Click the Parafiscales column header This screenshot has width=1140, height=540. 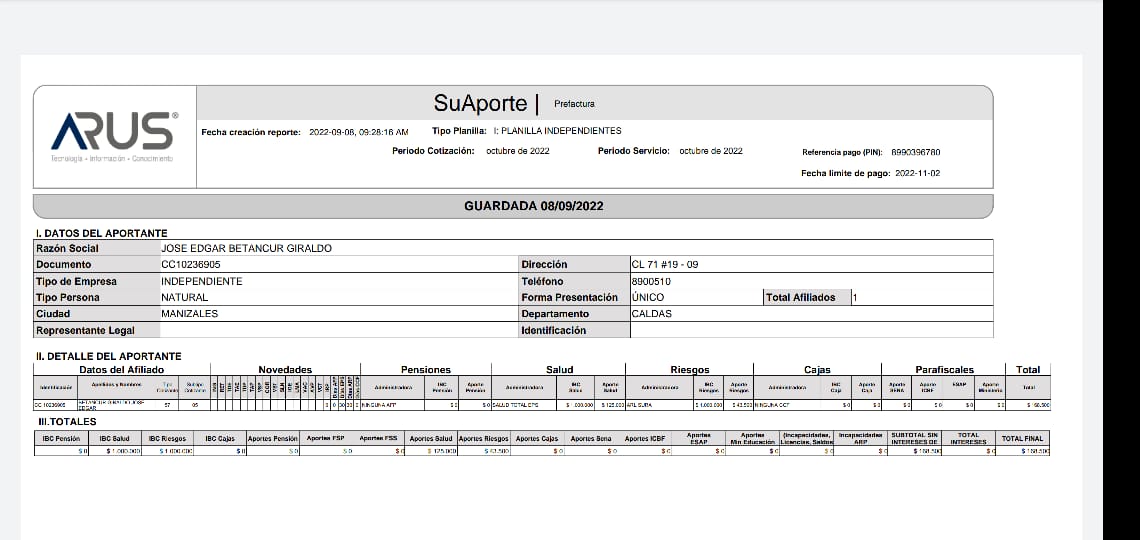tap(944, 369)
